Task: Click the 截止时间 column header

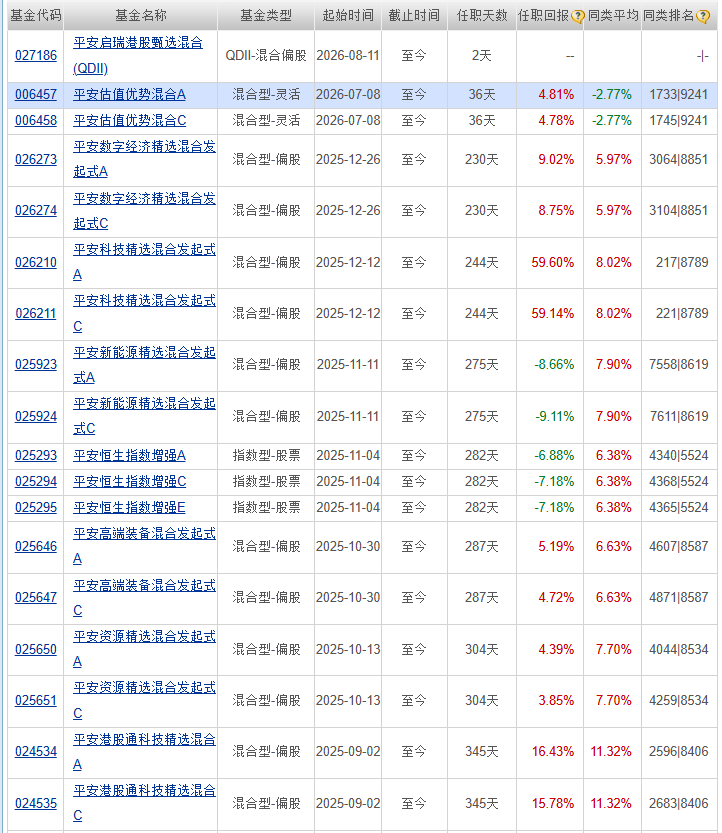Action: point(414,16)
